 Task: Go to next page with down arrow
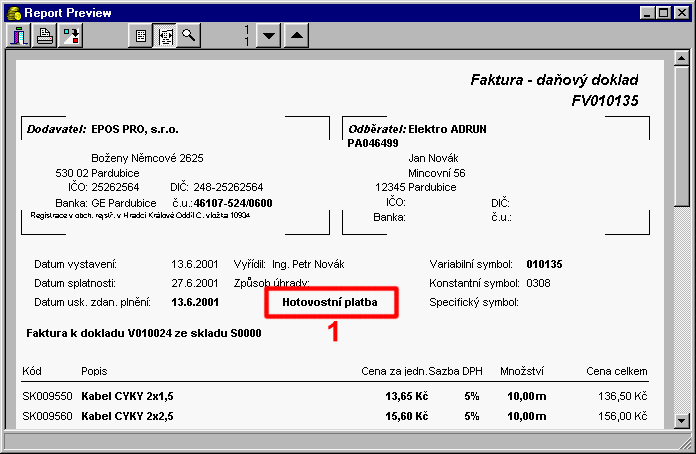(x=268, y=36)
